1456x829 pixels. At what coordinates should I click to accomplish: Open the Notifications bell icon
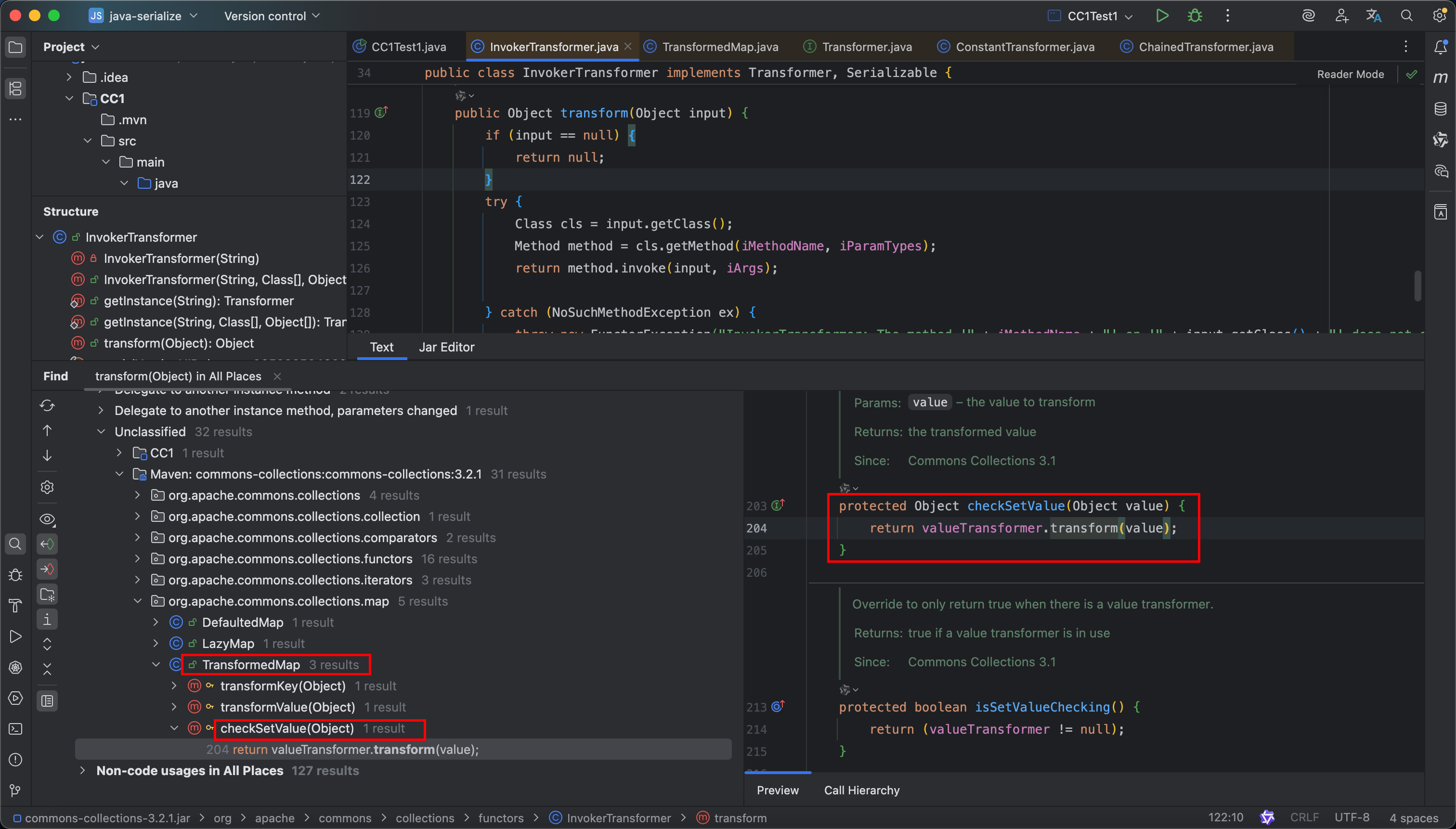(x=1441, y=47)
